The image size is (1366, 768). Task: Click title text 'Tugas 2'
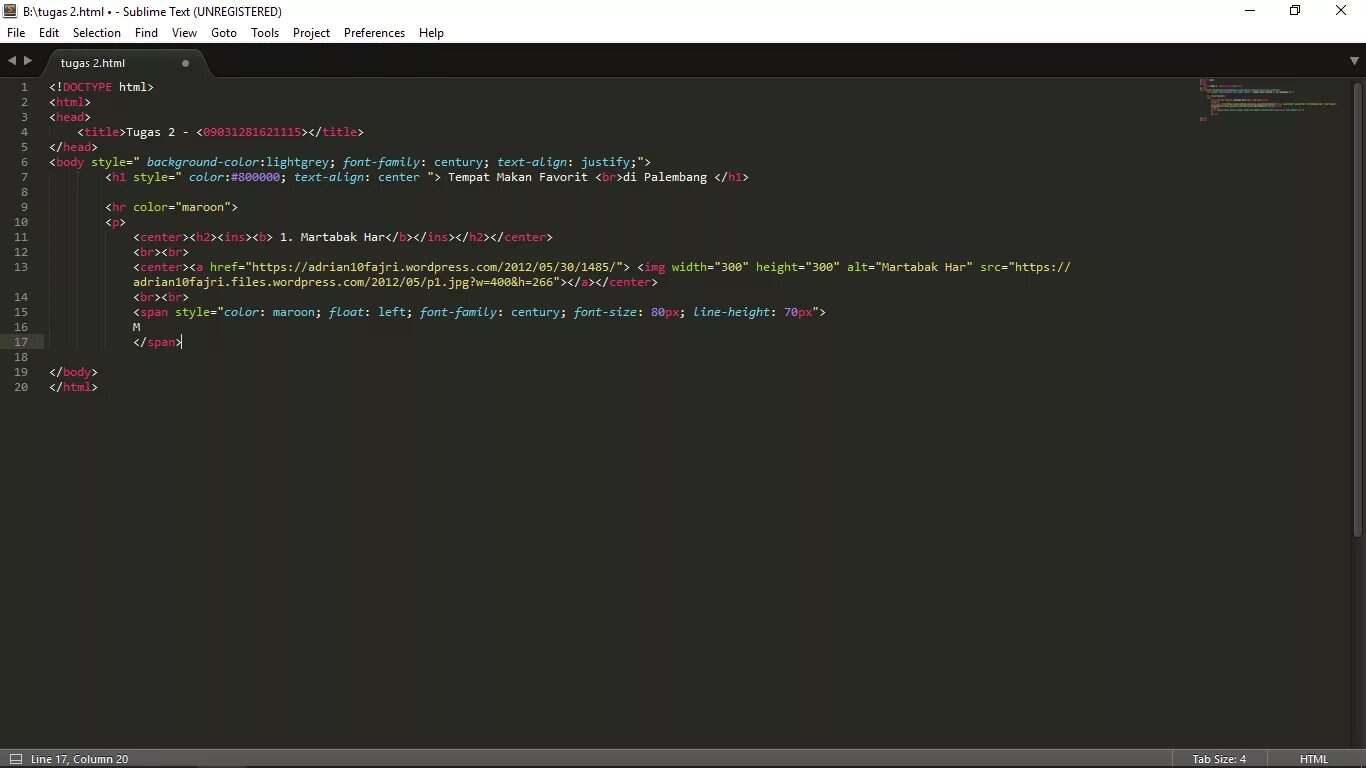[150, 132]
